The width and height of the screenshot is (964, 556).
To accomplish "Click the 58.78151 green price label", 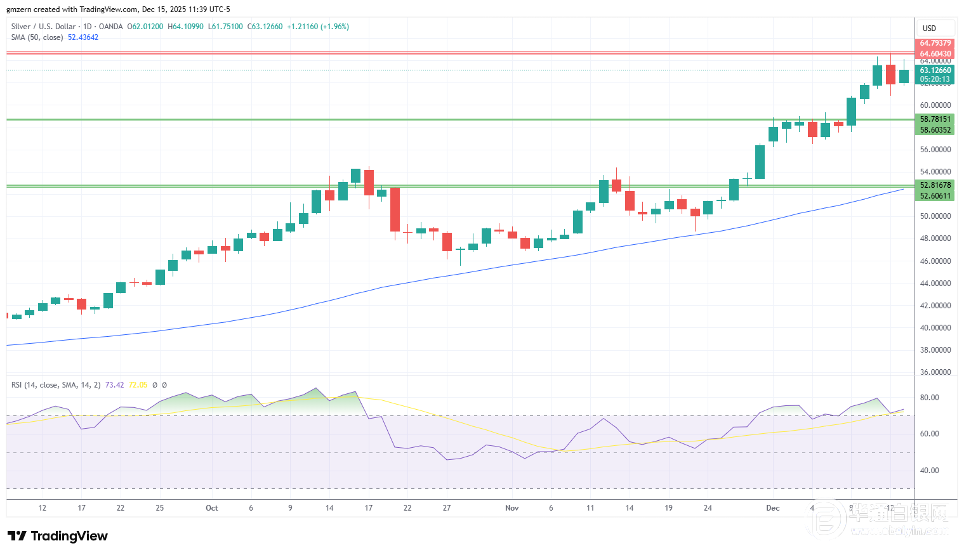I will [x=936, y=118].
